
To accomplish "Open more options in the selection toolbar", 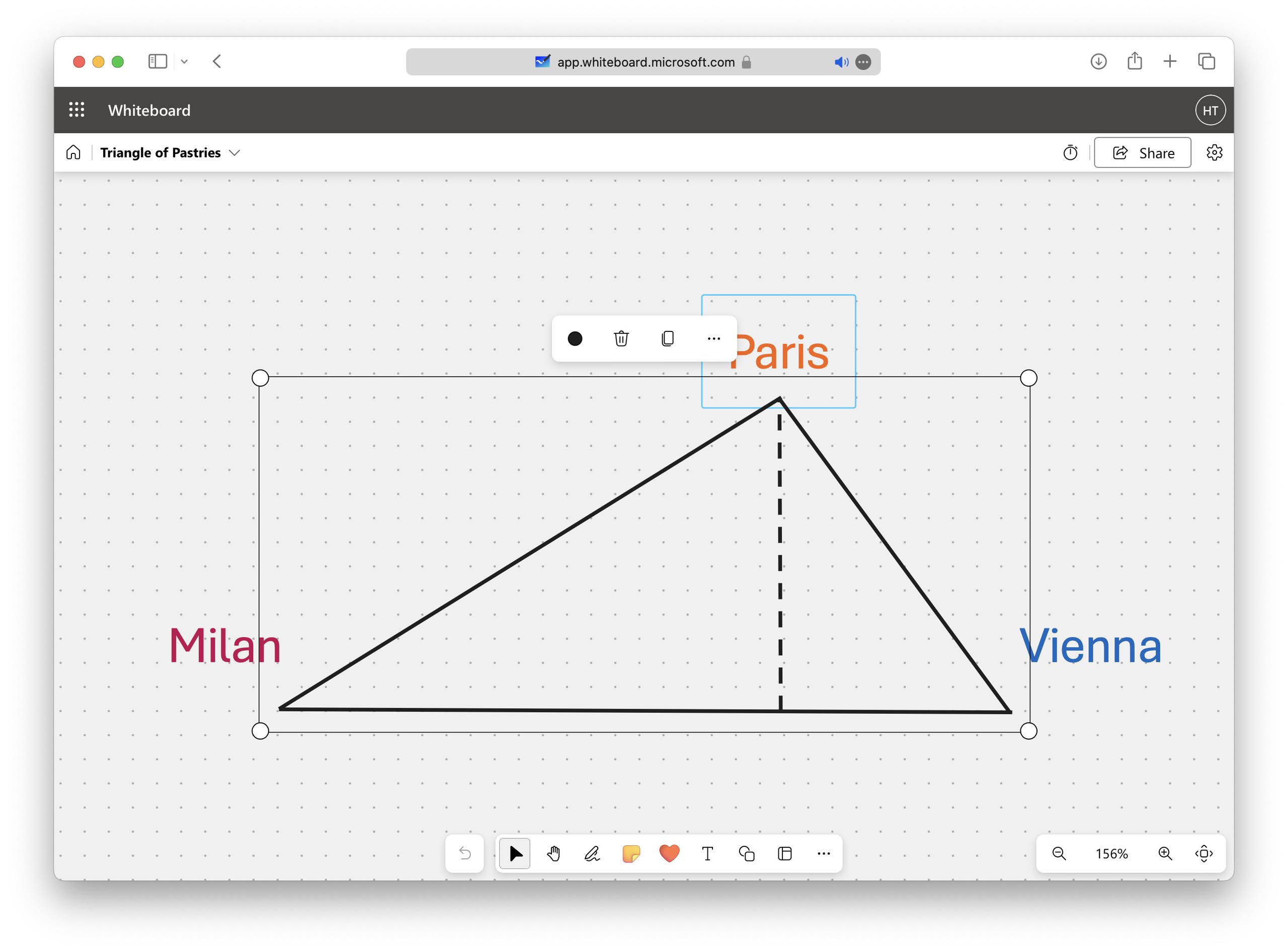I will coord(714,339).
